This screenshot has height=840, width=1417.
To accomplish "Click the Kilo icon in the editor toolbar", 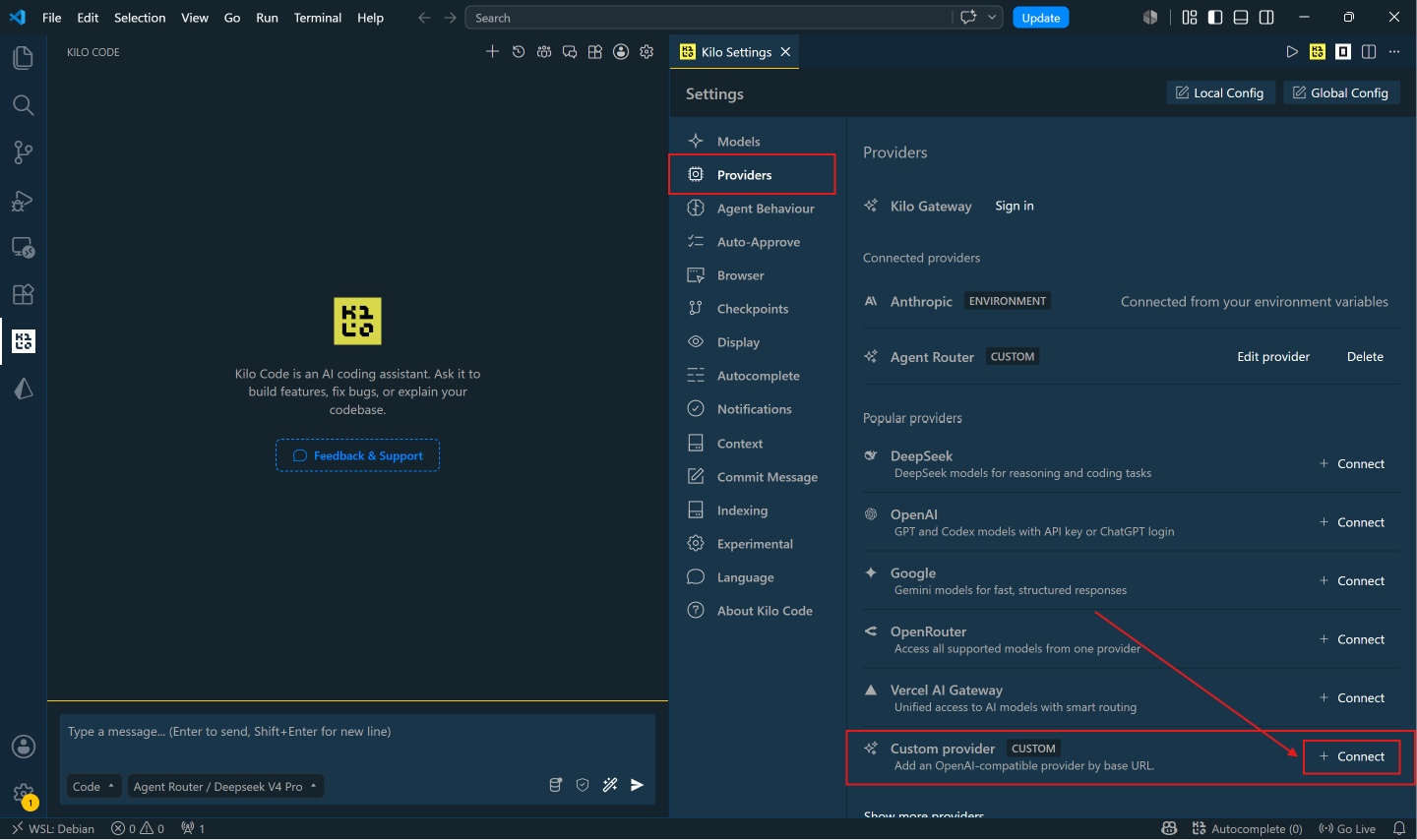I will click(1318, 52).
